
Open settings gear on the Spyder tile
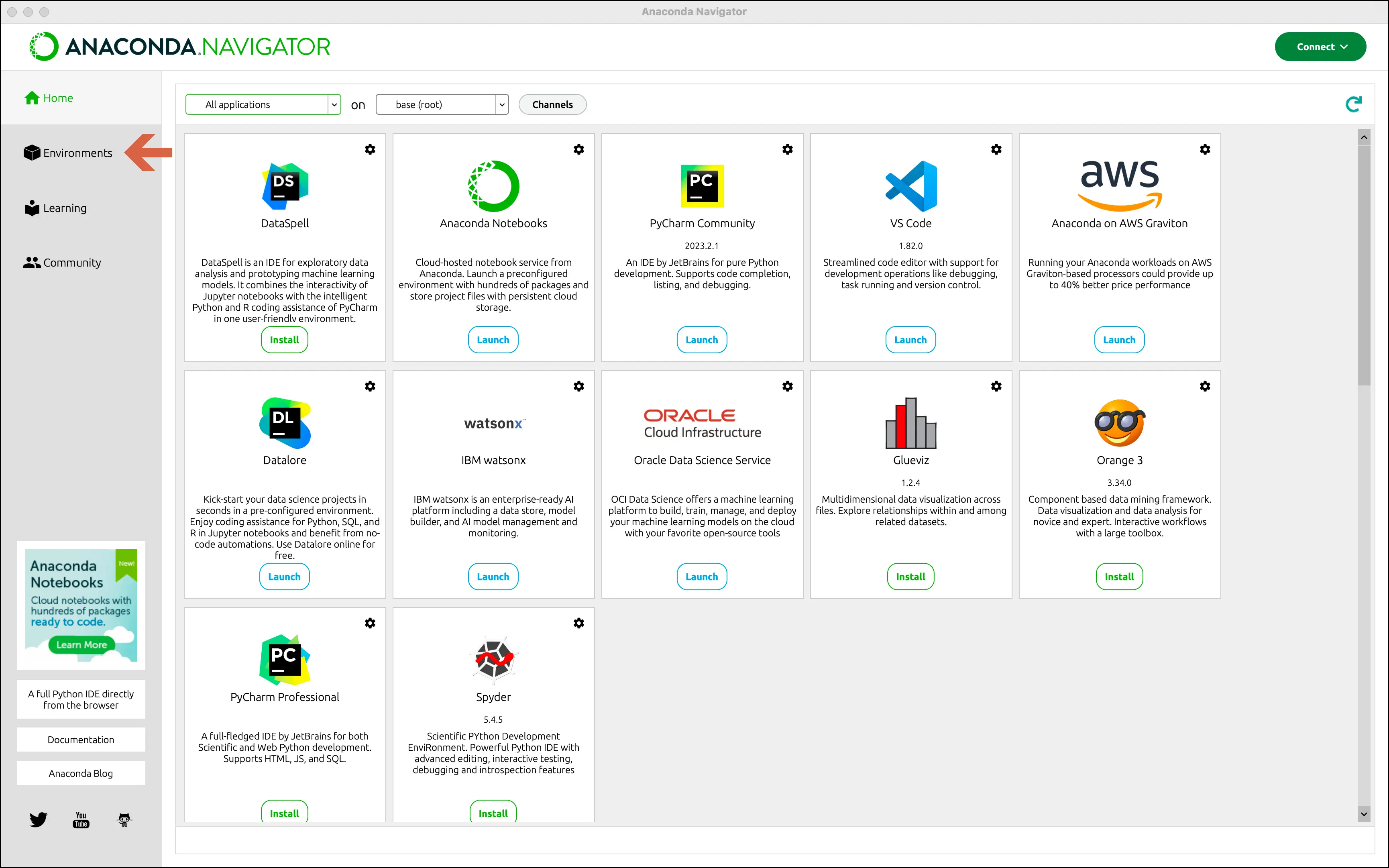click(579, 623)
